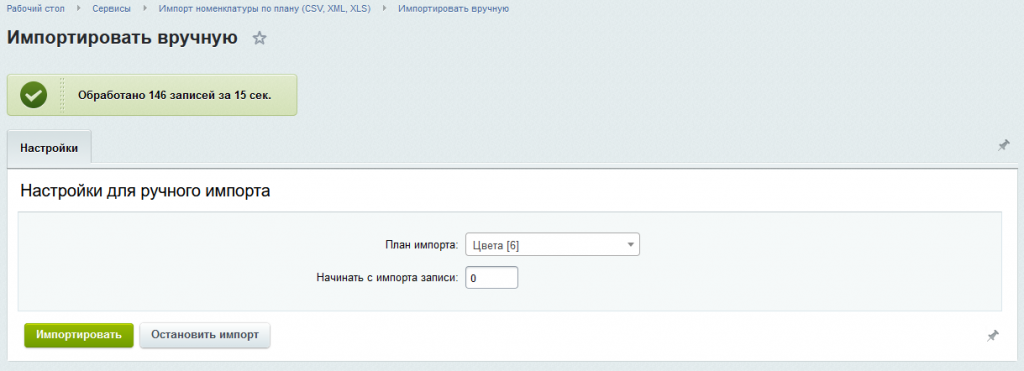1024x371 pixels.
Task: Open the План импорта dropdown
Action: tap(552, 245)
